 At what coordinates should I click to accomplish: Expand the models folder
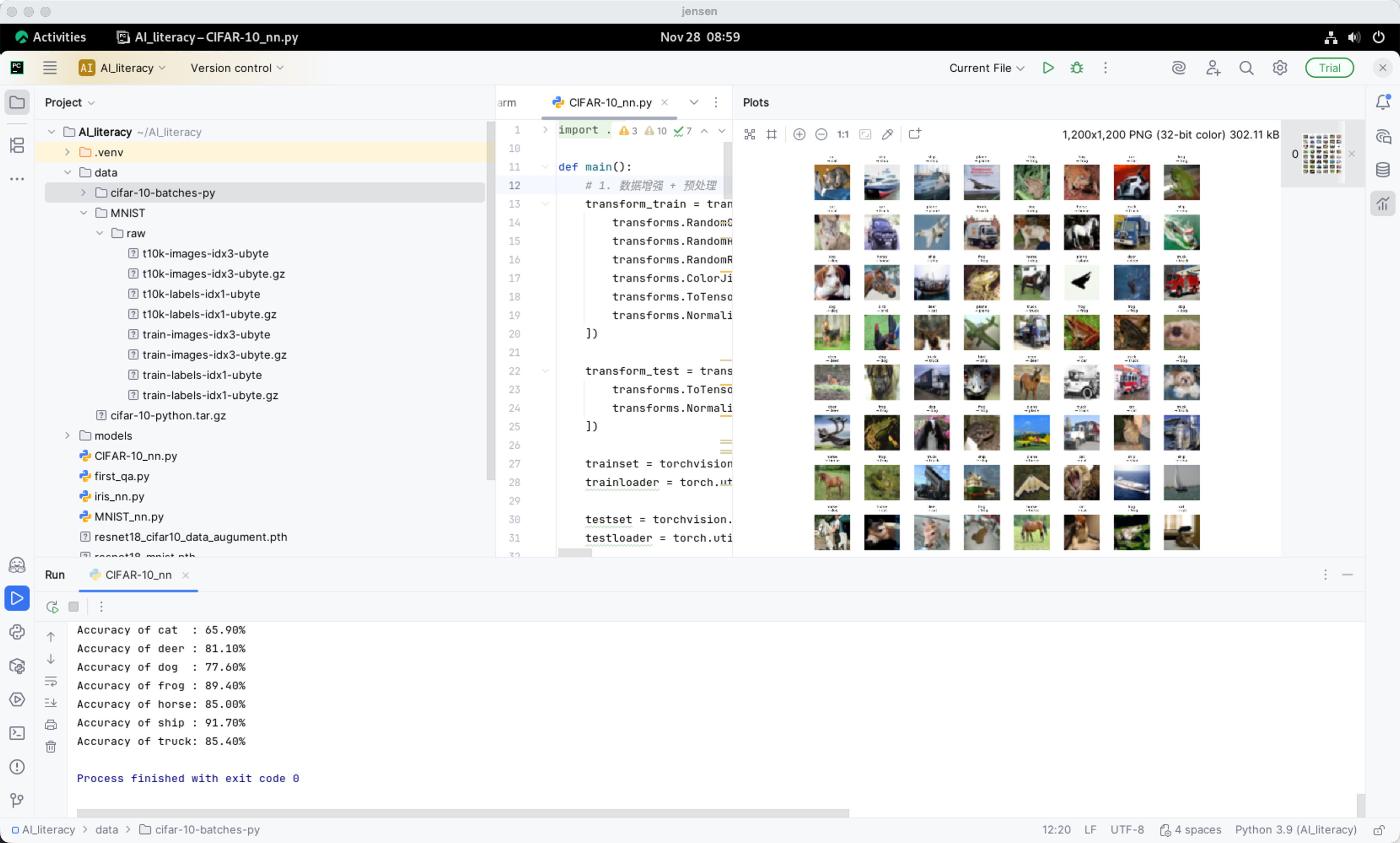(67, 436)
